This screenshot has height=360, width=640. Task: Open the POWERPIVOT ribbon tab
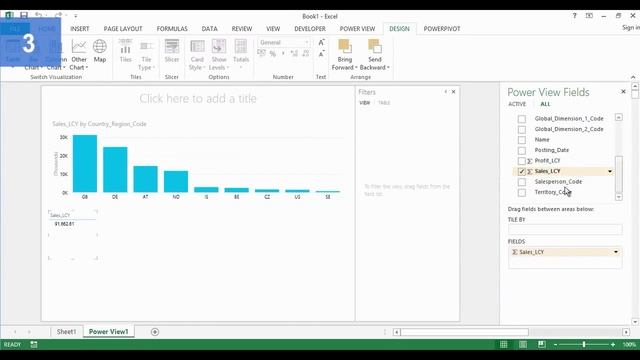pos(442,29)
